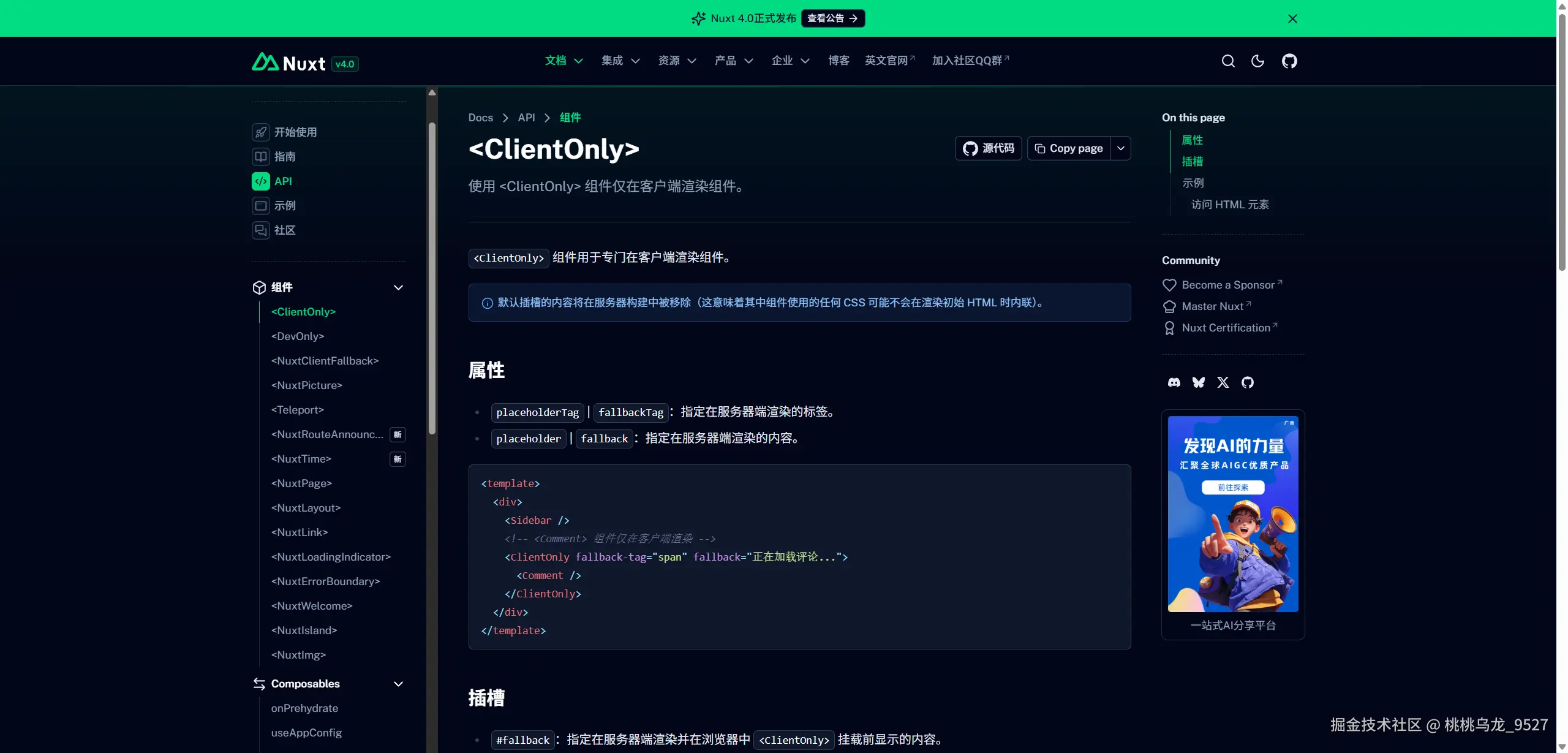Dismiss the Nuxt 4.0 announcement banner

[x=1292, y=18]
